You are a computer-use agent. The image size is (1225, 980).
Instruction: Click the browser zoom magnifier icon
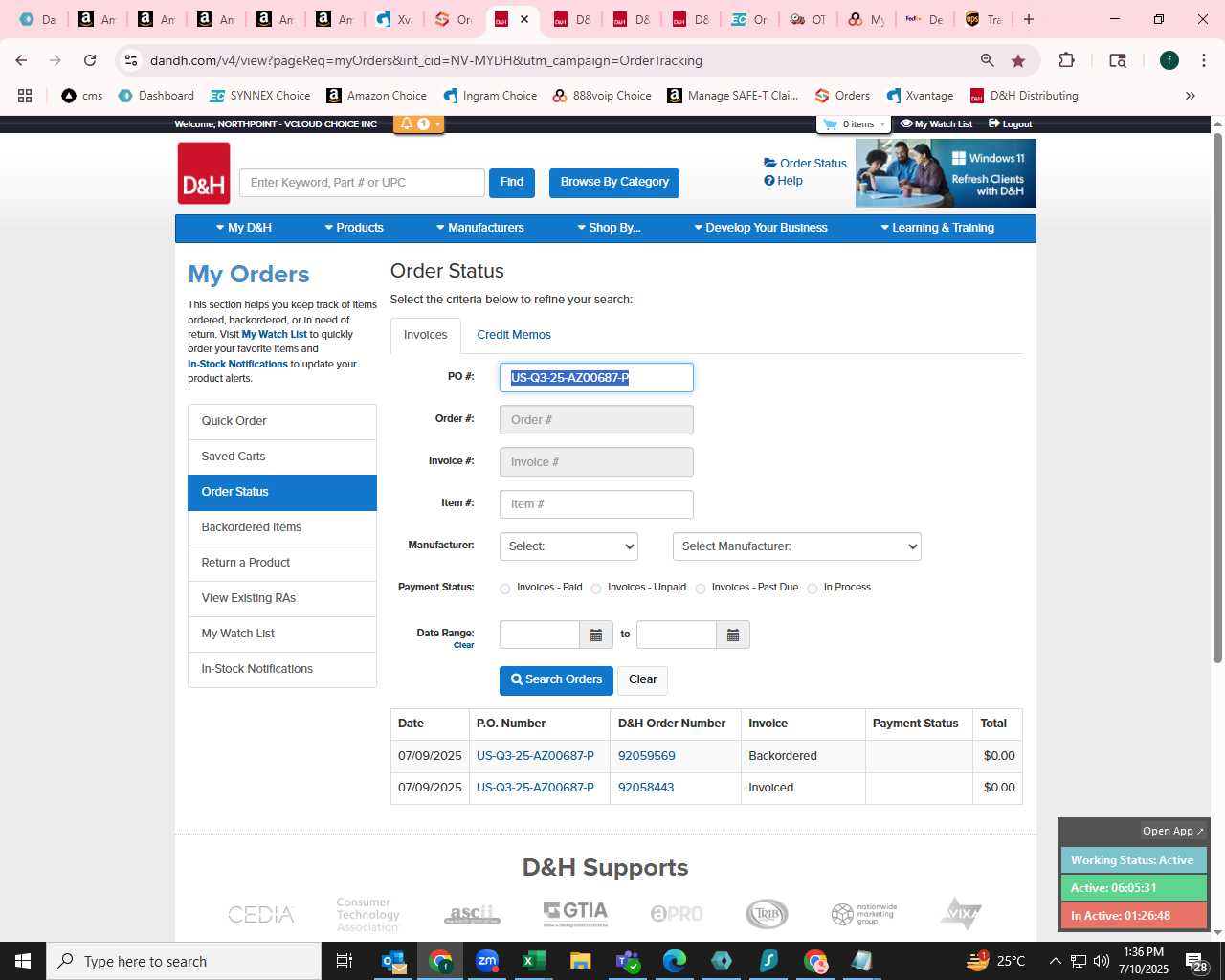click(x=987, y=60)
